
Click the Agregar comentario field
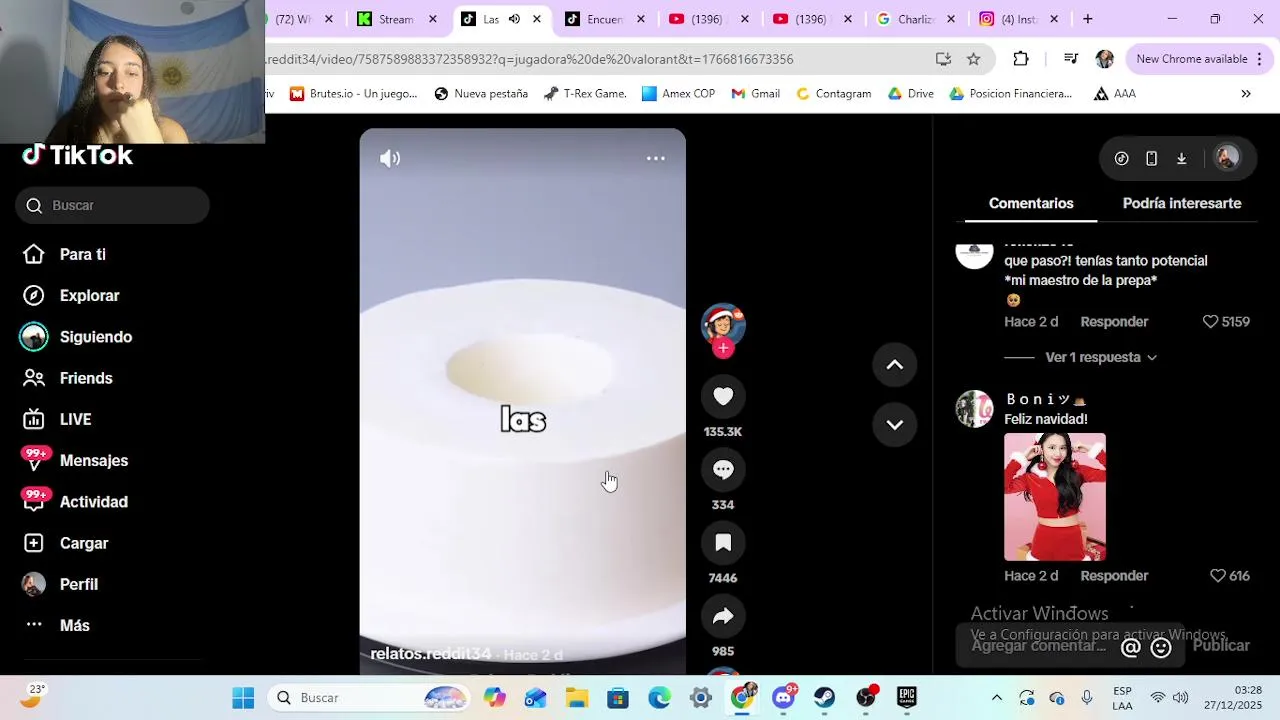coord(1040,646)
